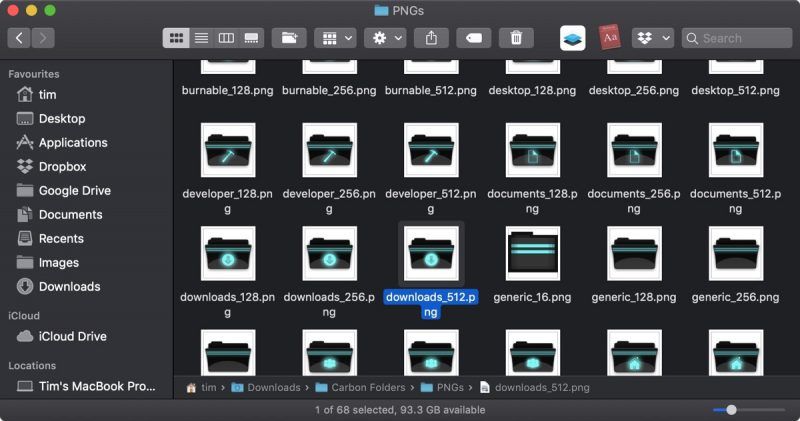Switch to gallery view mode
Screen dimensions: 800x421
251,38
